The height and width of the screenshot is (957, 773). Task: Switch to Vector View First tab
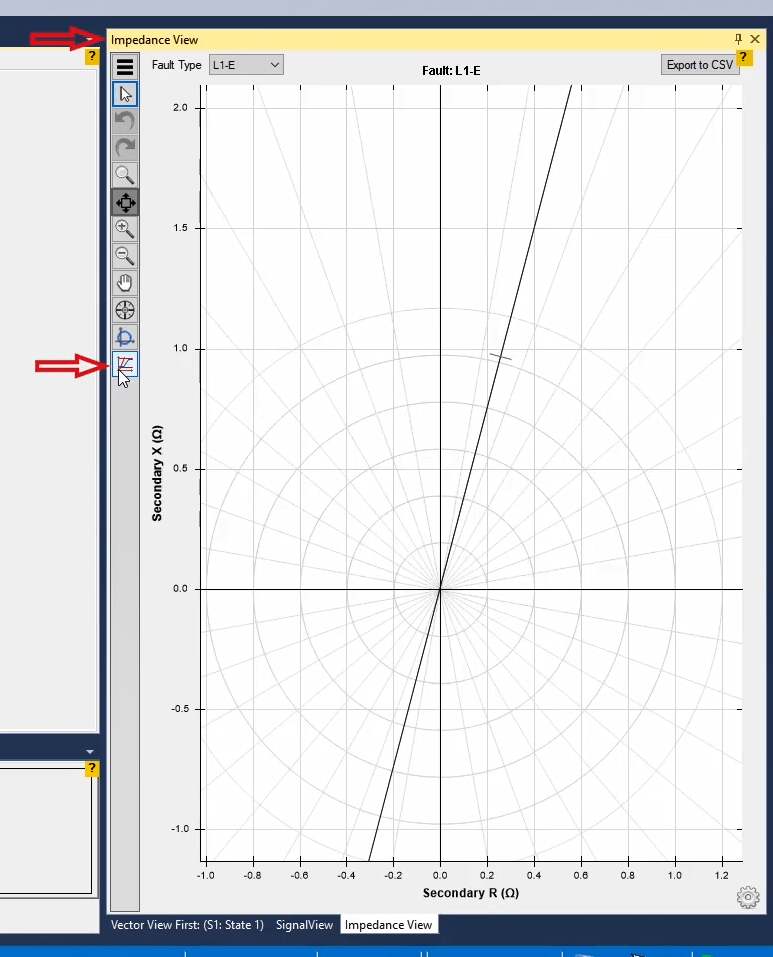187,925
